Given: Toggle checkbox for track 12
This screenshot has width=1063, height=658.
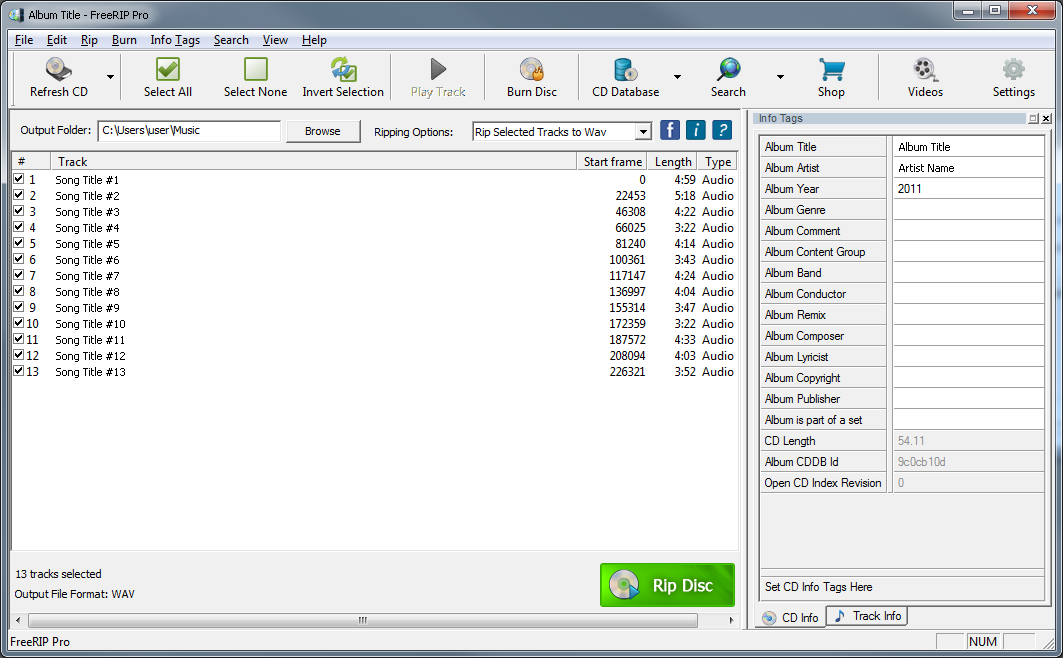Looking at the screenshot, I should click(19, 355).
